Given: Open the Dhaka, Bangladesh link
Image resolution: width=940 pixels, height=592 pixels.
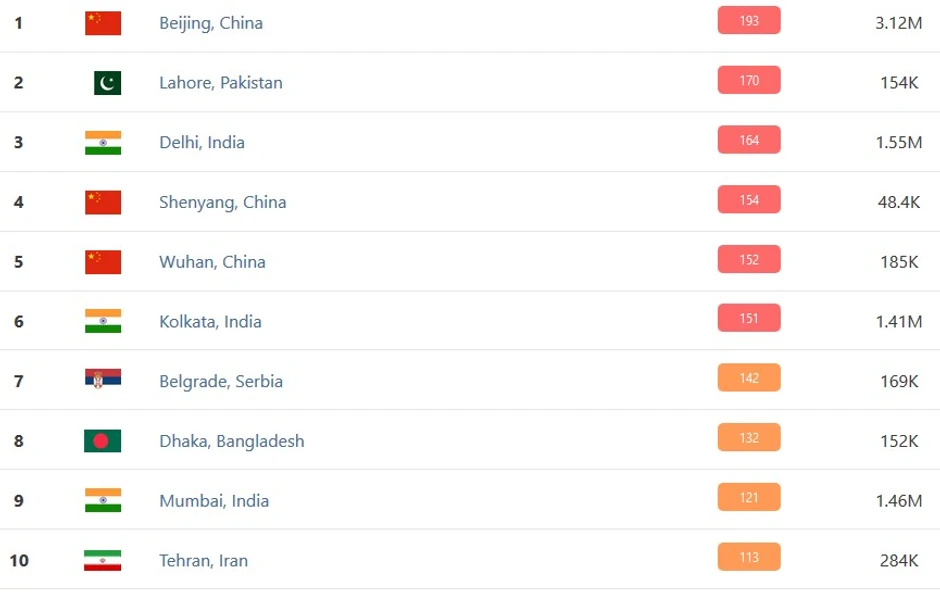Looking at the screenshot, I should click(x=232, y=441).
